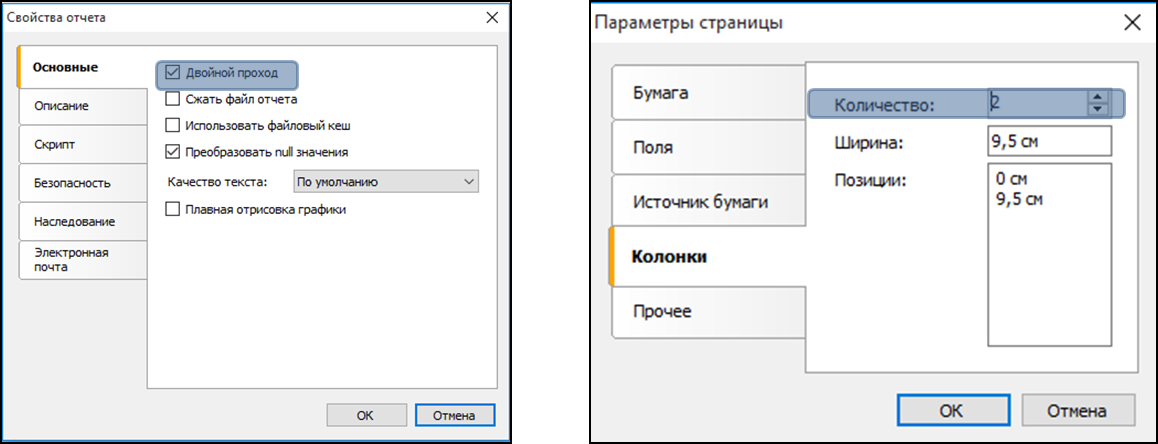Select the Безопасность tab

[82, 183]
